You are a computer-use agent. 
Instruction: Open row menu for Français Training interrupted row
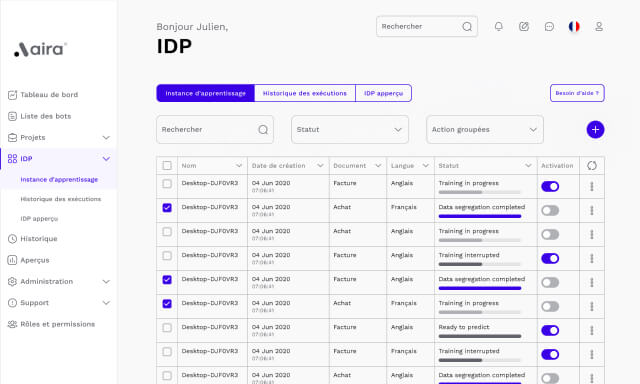pyautogui.click(x=591, y=355)
